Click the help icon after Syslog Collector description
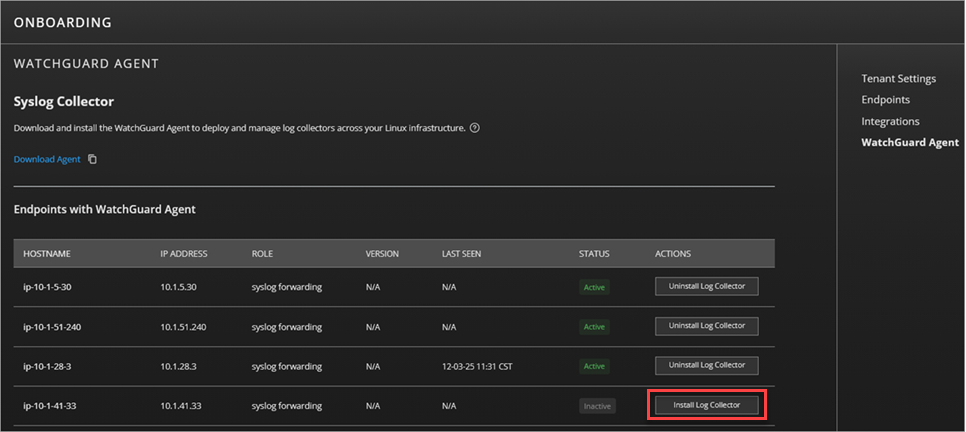This screenshot has width=966, height=432. point(474,129)
